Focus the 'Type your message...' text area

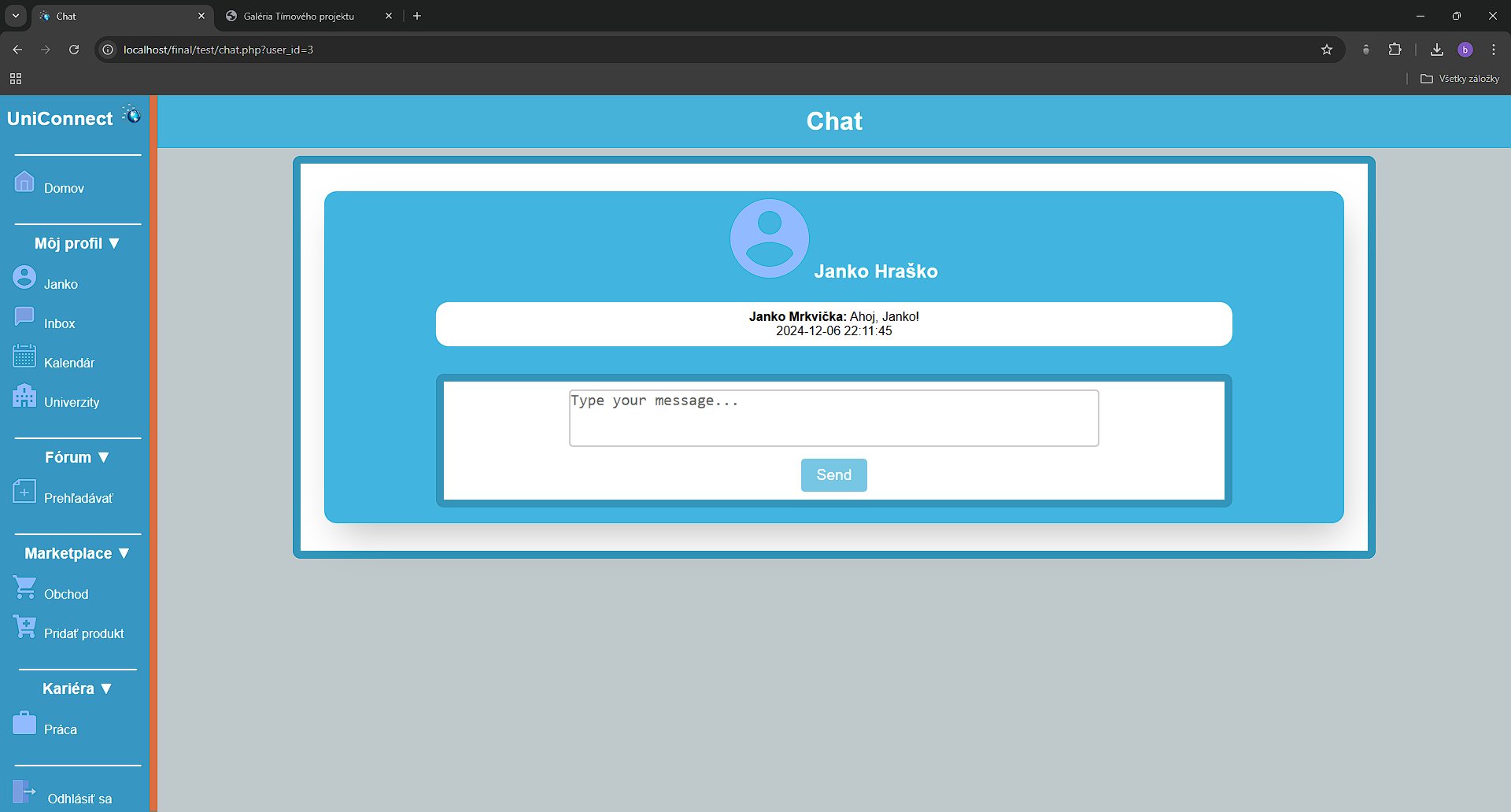pos(834,419)
